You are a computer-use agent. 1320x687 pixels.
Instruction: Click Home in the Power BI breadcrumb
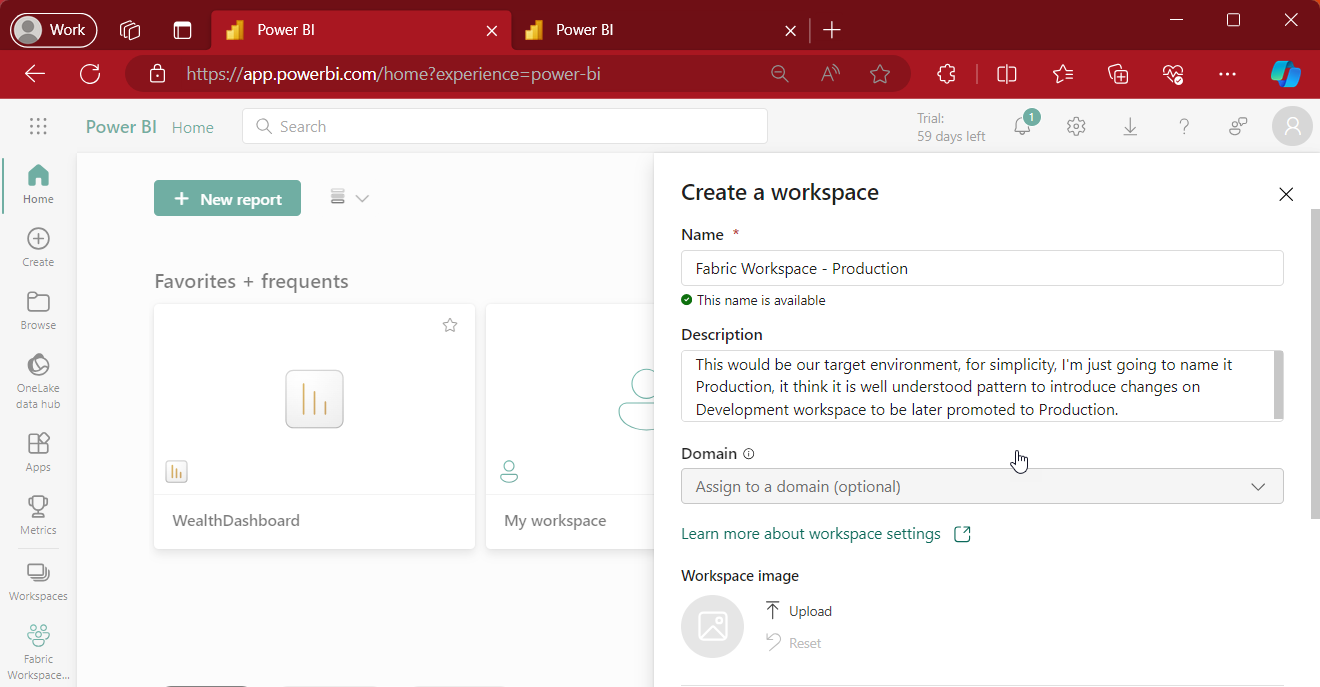(x=193, y=127)
